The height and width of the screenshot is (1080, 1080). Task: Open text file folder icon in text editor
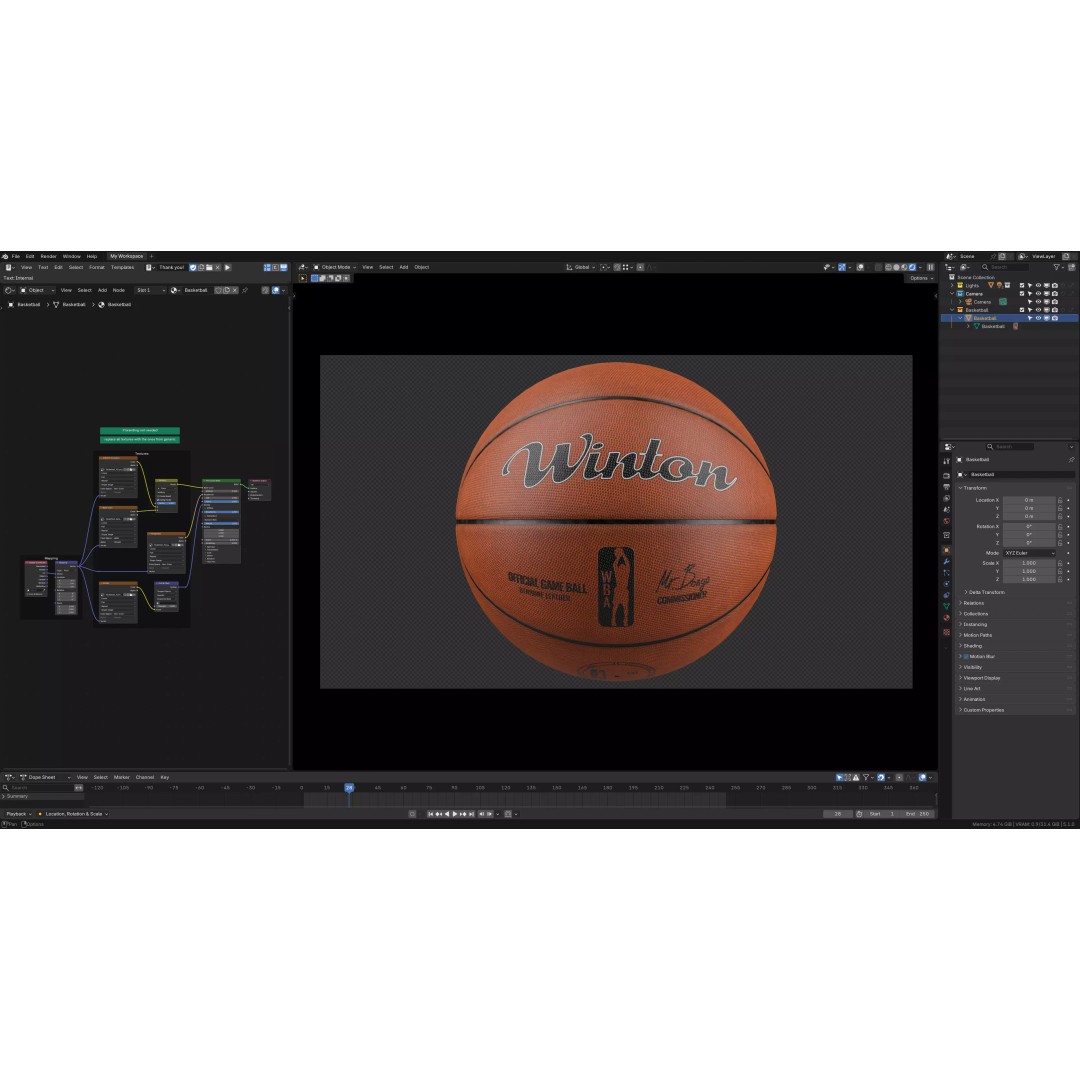point(209,267)
